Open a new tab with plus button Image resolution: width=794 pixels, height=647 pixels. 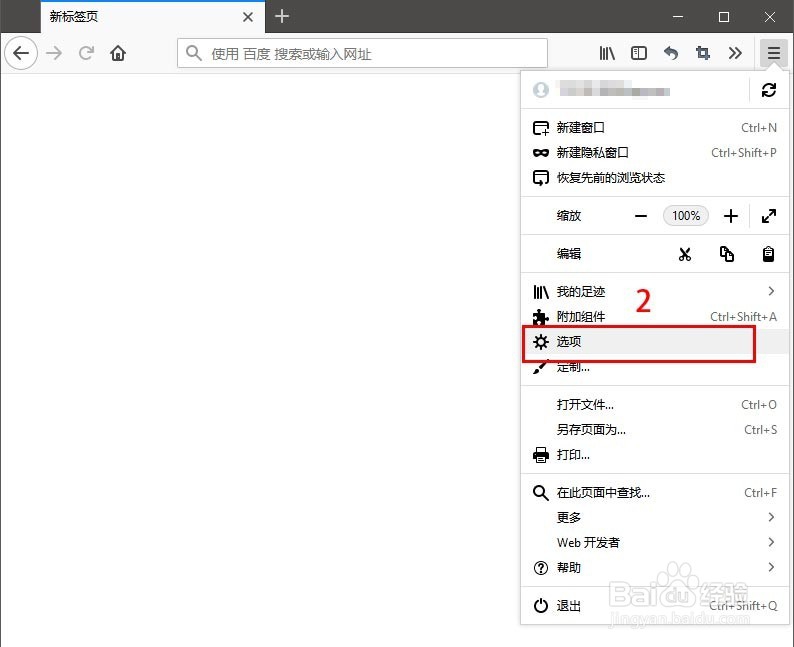click(282, 17)
